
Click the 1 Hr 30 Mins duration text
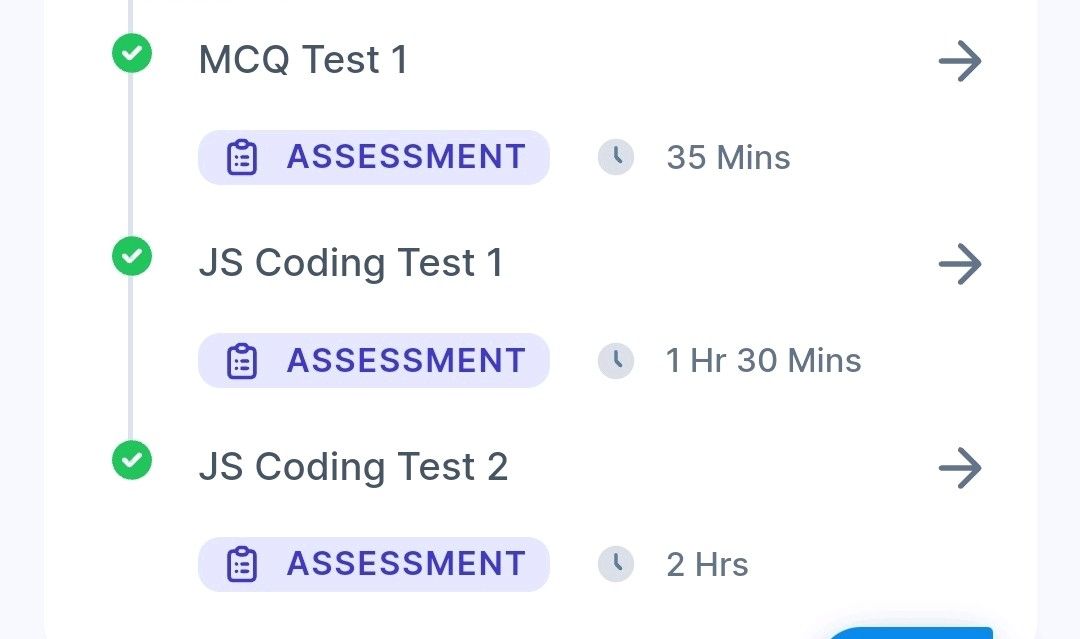click(763, 360)
